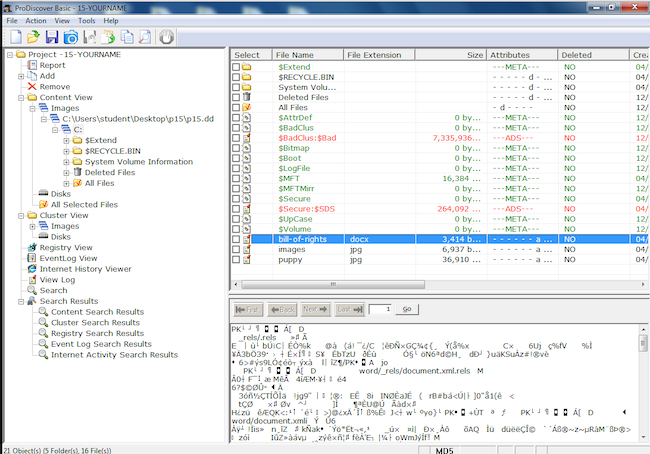Click the round power button toolbar icon
650x454 pixels.
tap(166, 37)
